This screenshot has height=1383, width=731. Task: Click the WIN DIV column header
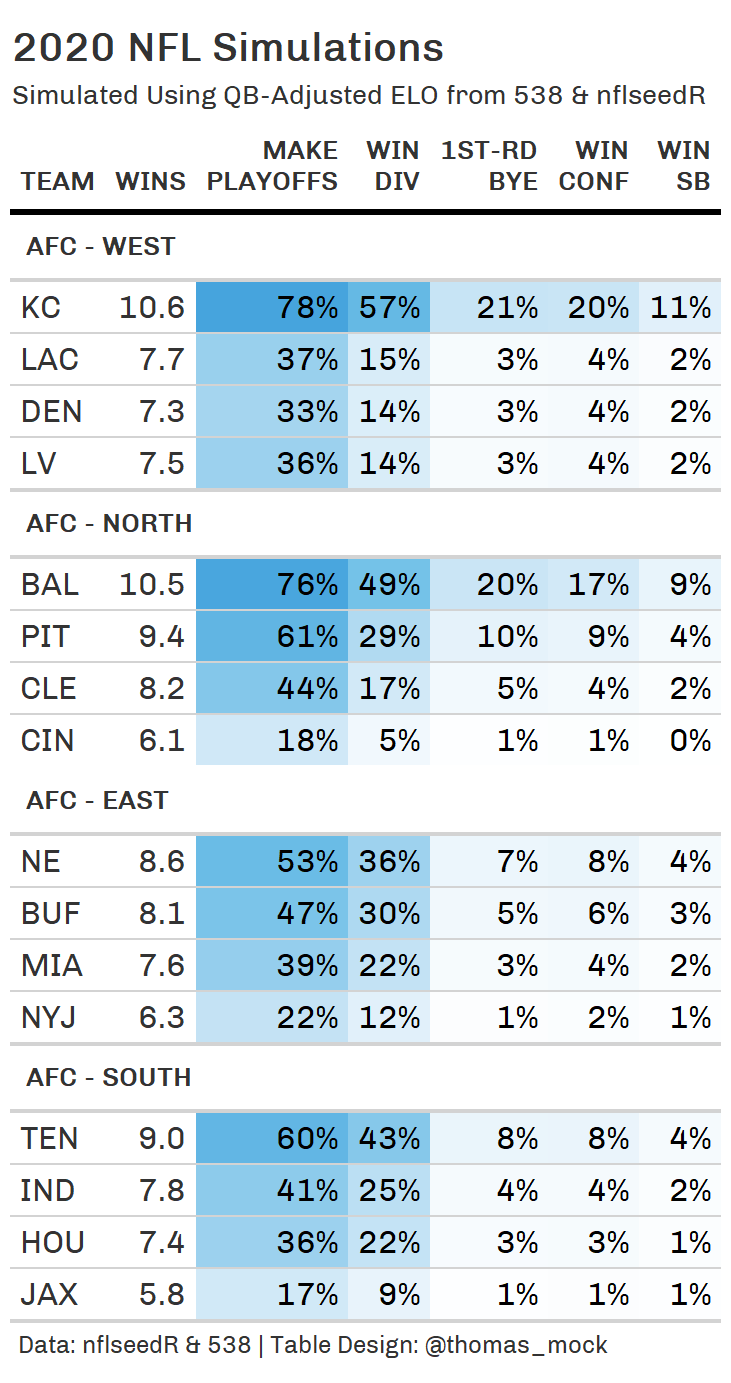(x=392, y=166)
